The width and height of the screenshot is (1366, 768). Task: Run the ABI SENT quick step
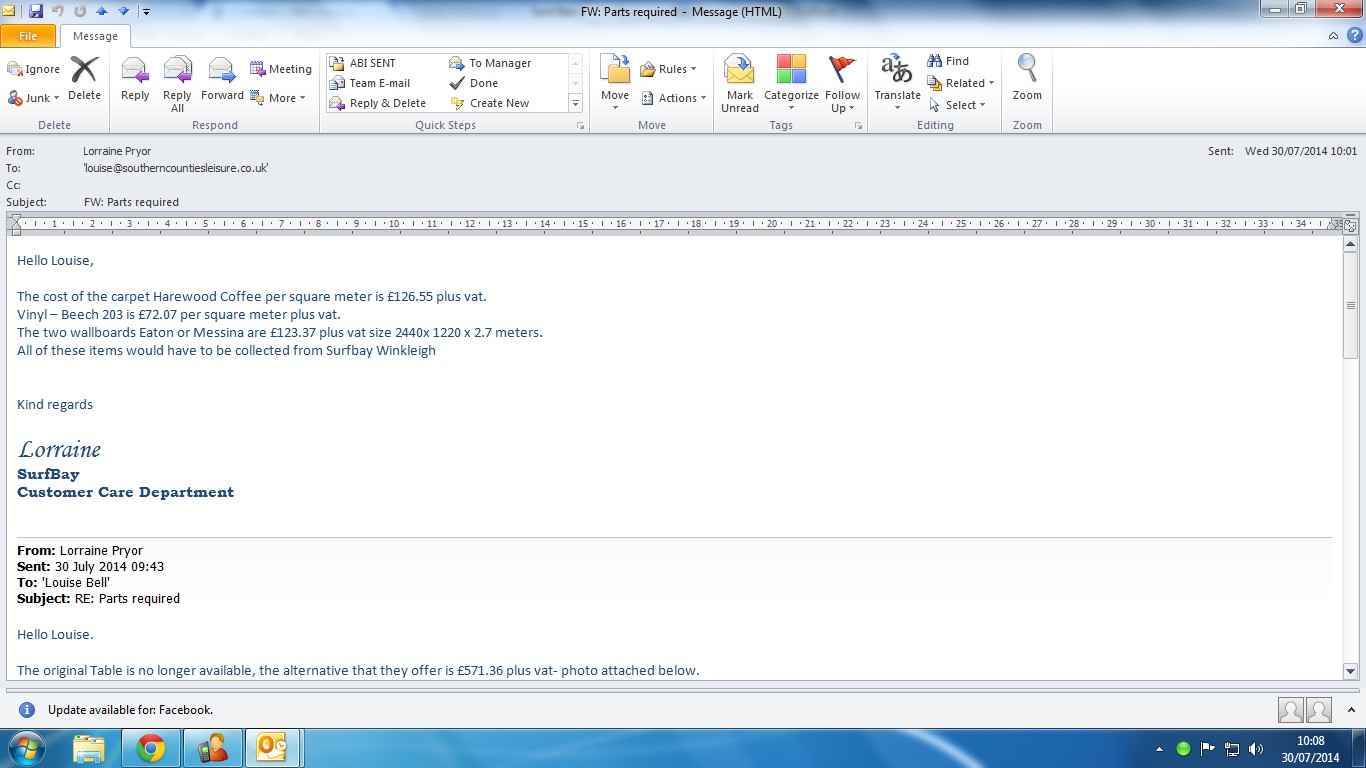[x=363, y=63]
